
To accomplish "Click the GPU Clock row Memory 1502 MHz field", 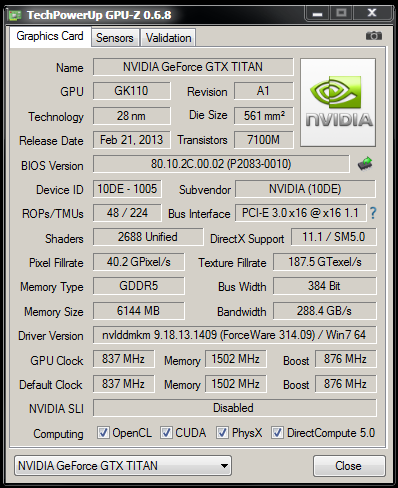I will point(235,359).
